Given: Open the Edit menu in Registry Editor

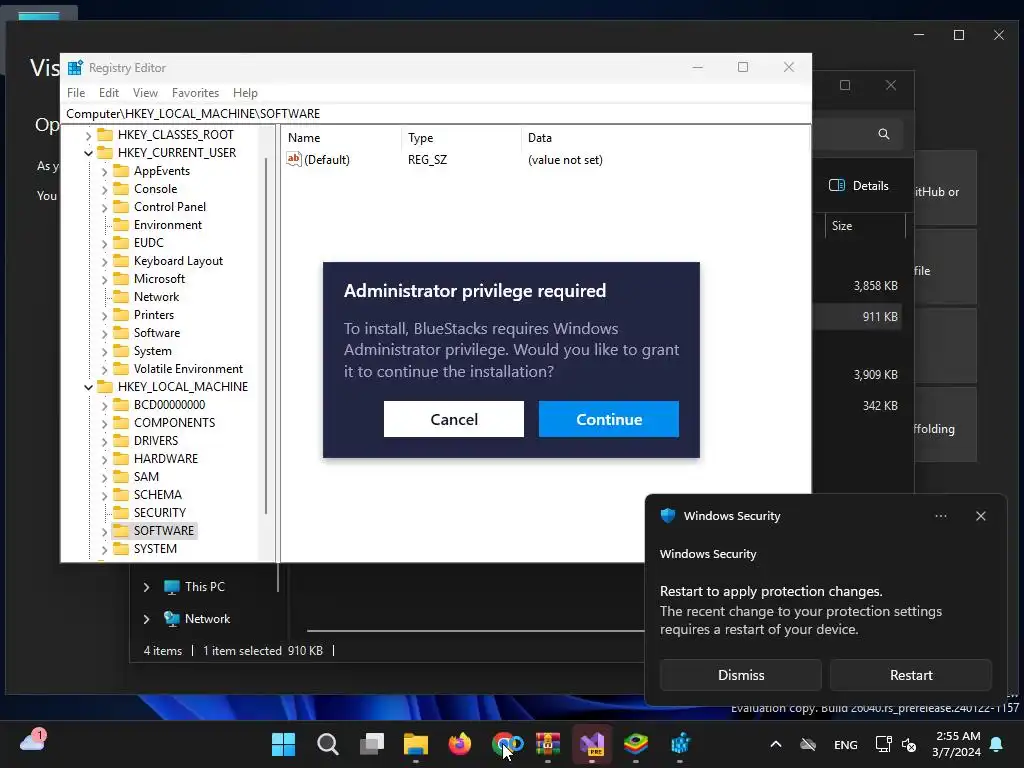Looking at the screenshot, I should tap(108, 93).
